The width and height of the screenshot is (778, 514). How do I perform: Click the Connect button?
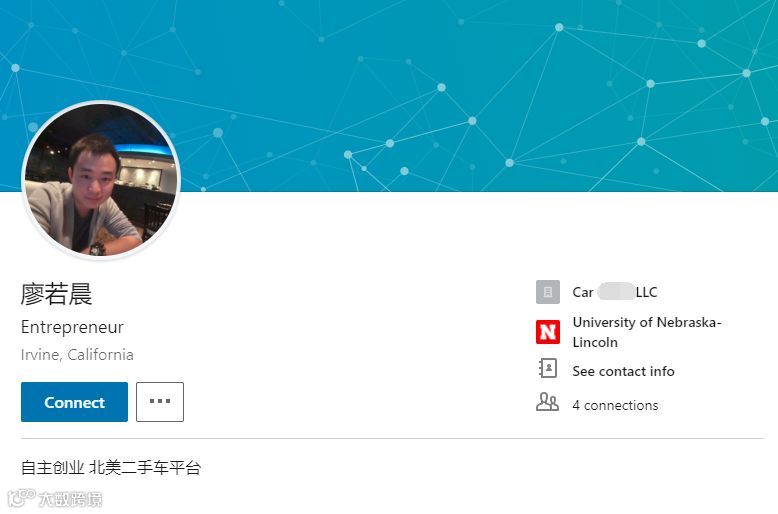(x=74, y=402)
